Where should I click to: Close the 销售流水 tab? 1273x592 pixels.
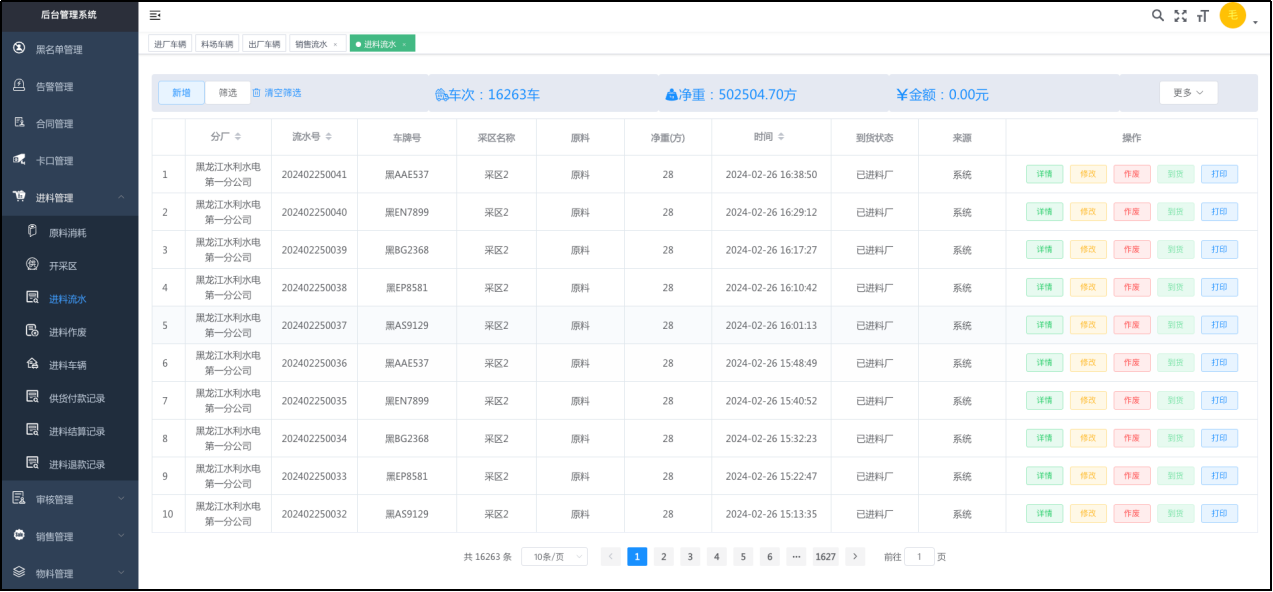pyautogui.click(x=335, y=44)
